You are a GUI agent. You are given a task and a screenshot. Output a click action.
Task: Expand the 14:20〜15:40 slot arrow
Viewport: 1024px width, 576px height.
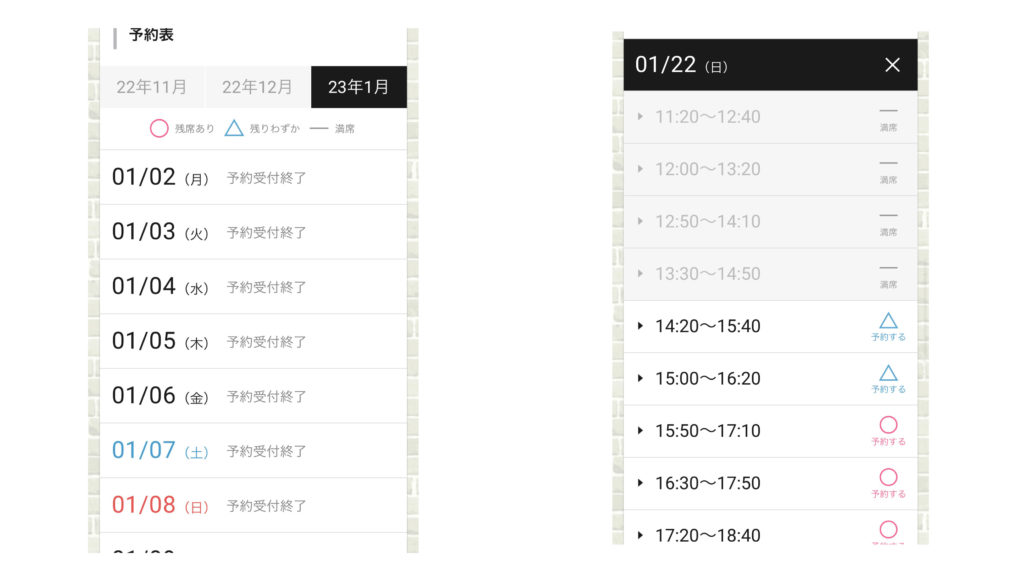(640, 326)
